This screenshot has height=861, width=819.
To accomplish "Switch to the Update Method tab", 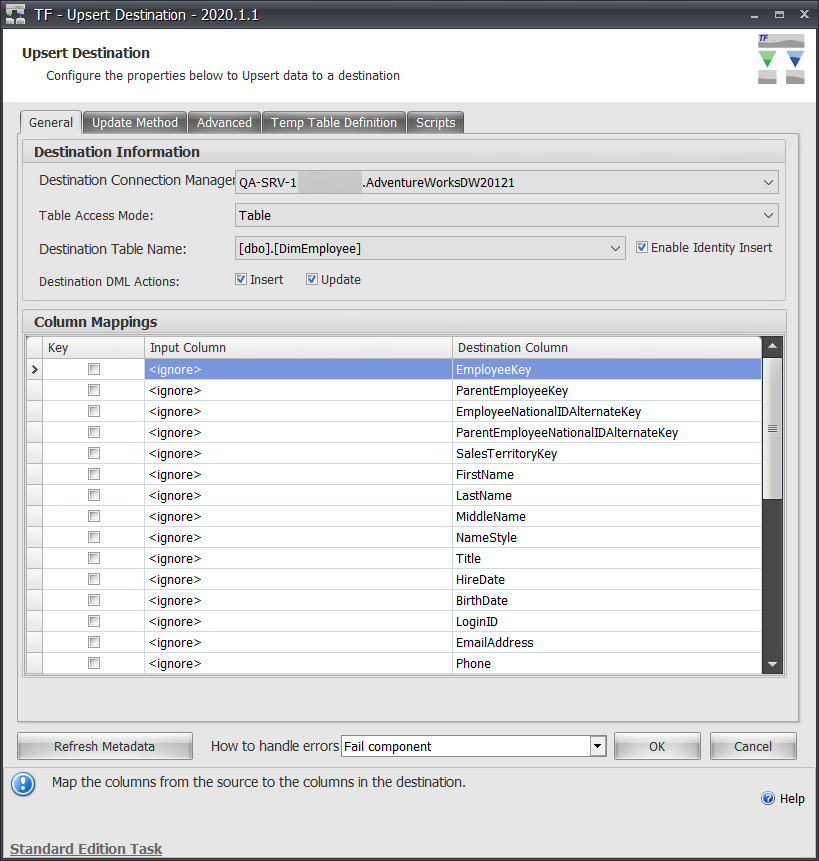I will tap(134, 122).
